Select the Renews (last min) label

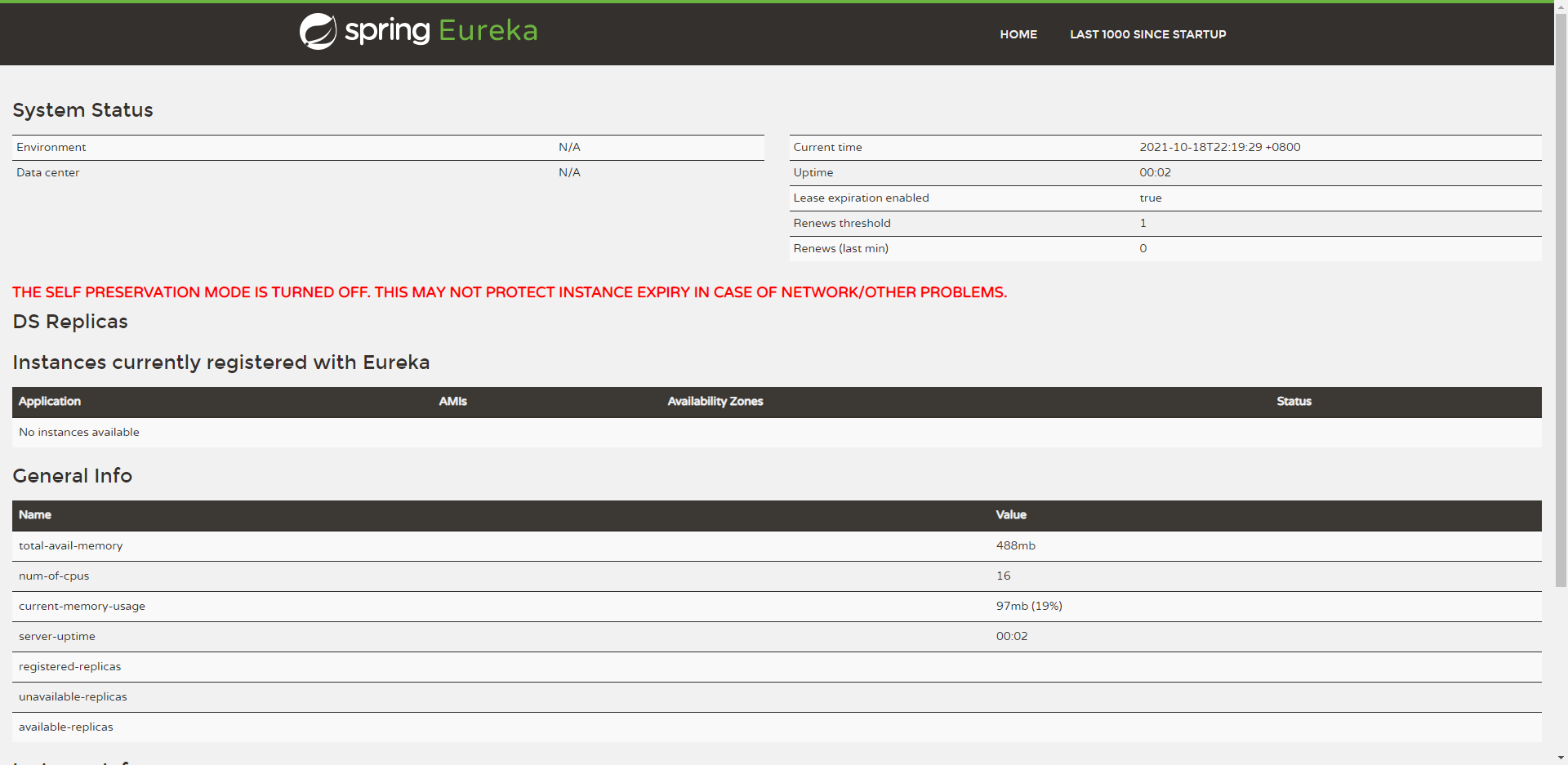click(x=840, y=248)
